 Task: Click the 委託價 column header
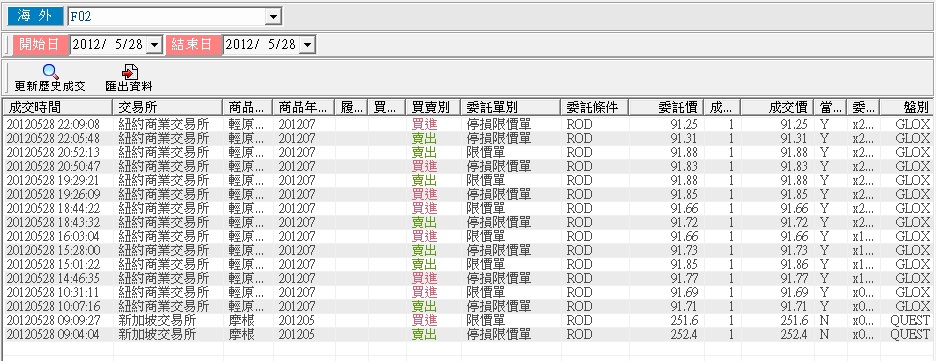(x=666, y=107)
